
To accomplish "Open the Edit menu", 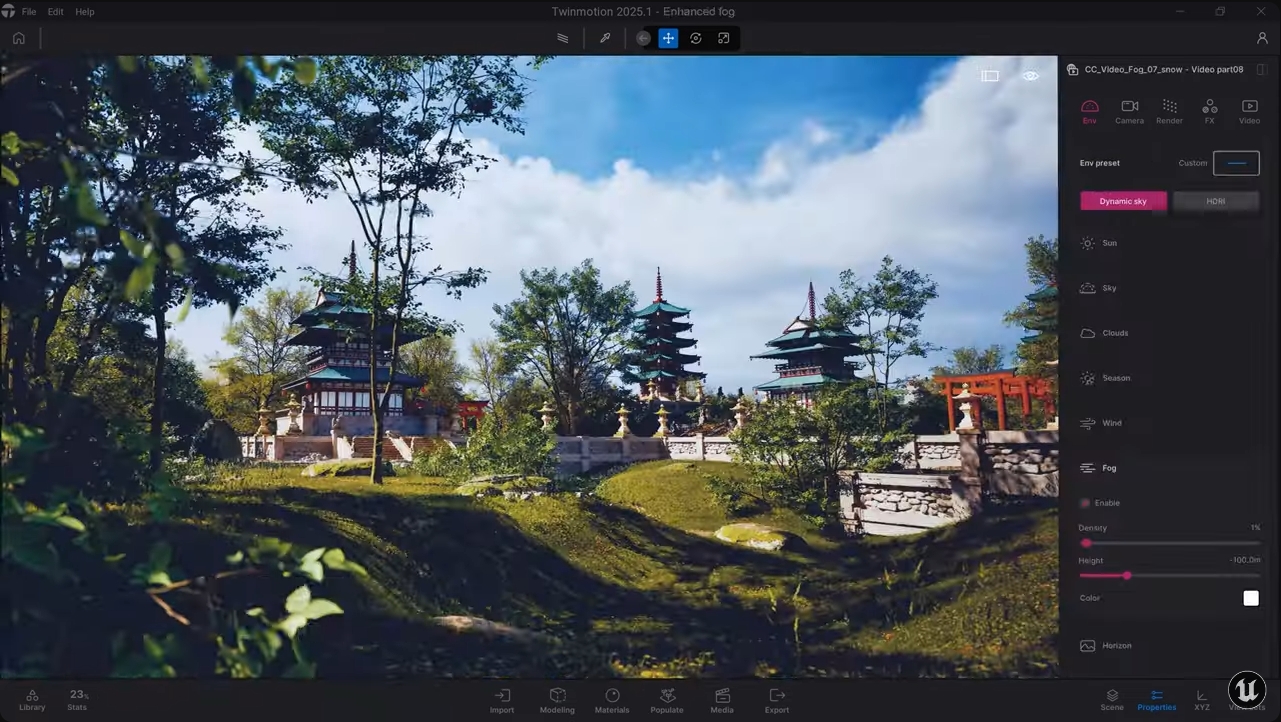I will click(55, 12).
